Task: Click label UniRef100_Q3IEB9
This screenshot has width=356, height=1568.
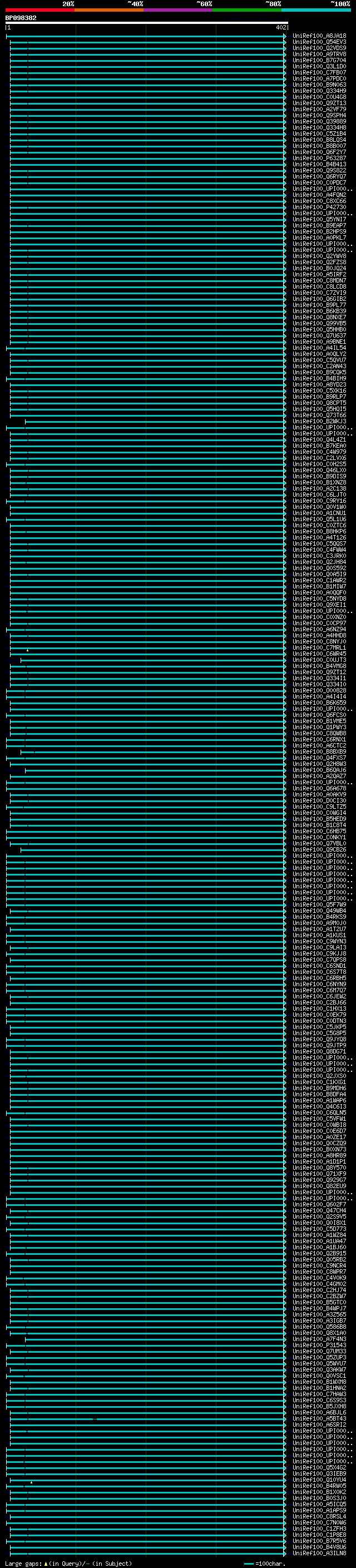Action: (x=319, y=1473)
